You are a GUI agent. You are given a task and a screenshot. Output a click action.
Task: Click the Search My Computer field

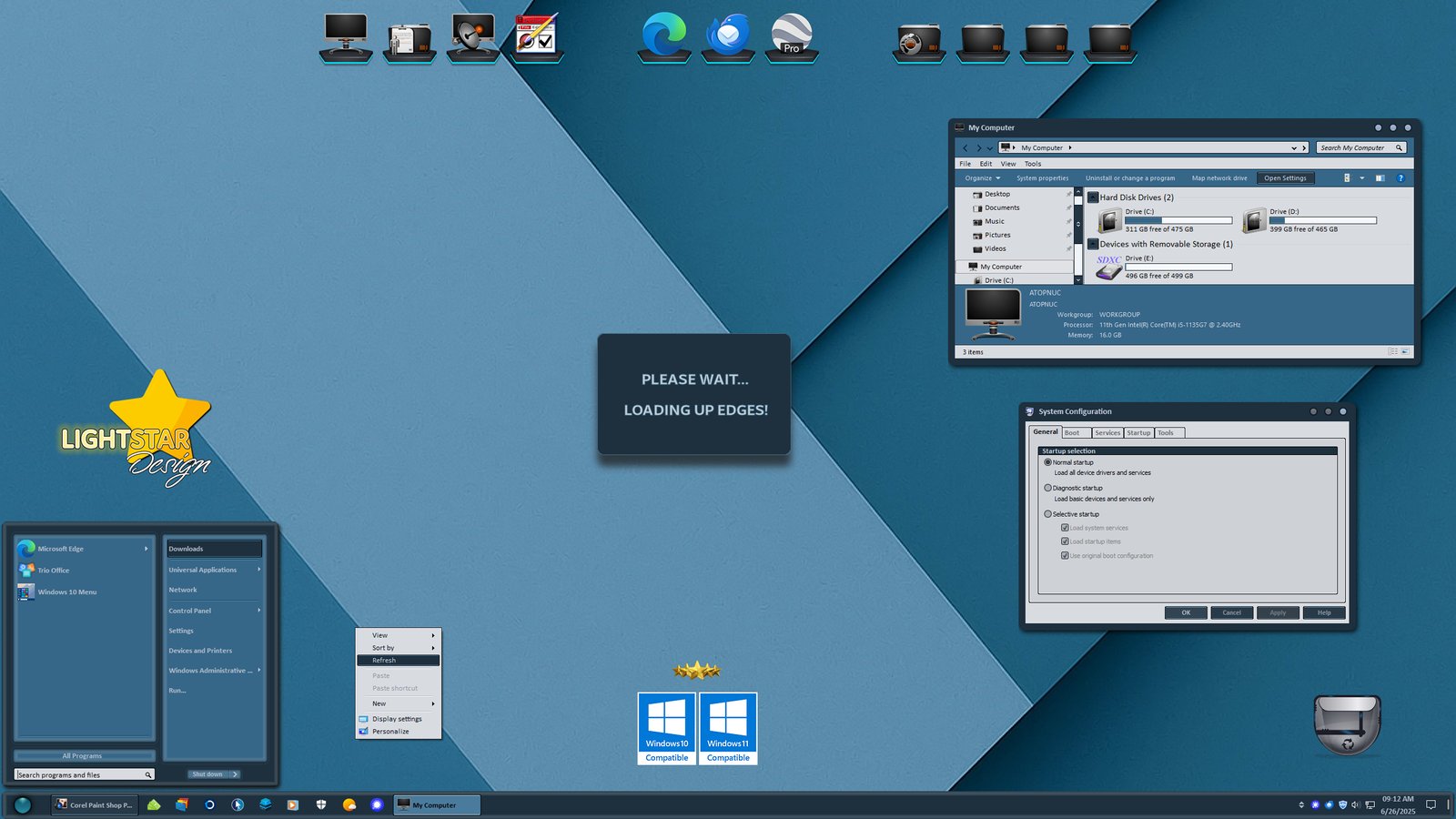[1360, 147]
